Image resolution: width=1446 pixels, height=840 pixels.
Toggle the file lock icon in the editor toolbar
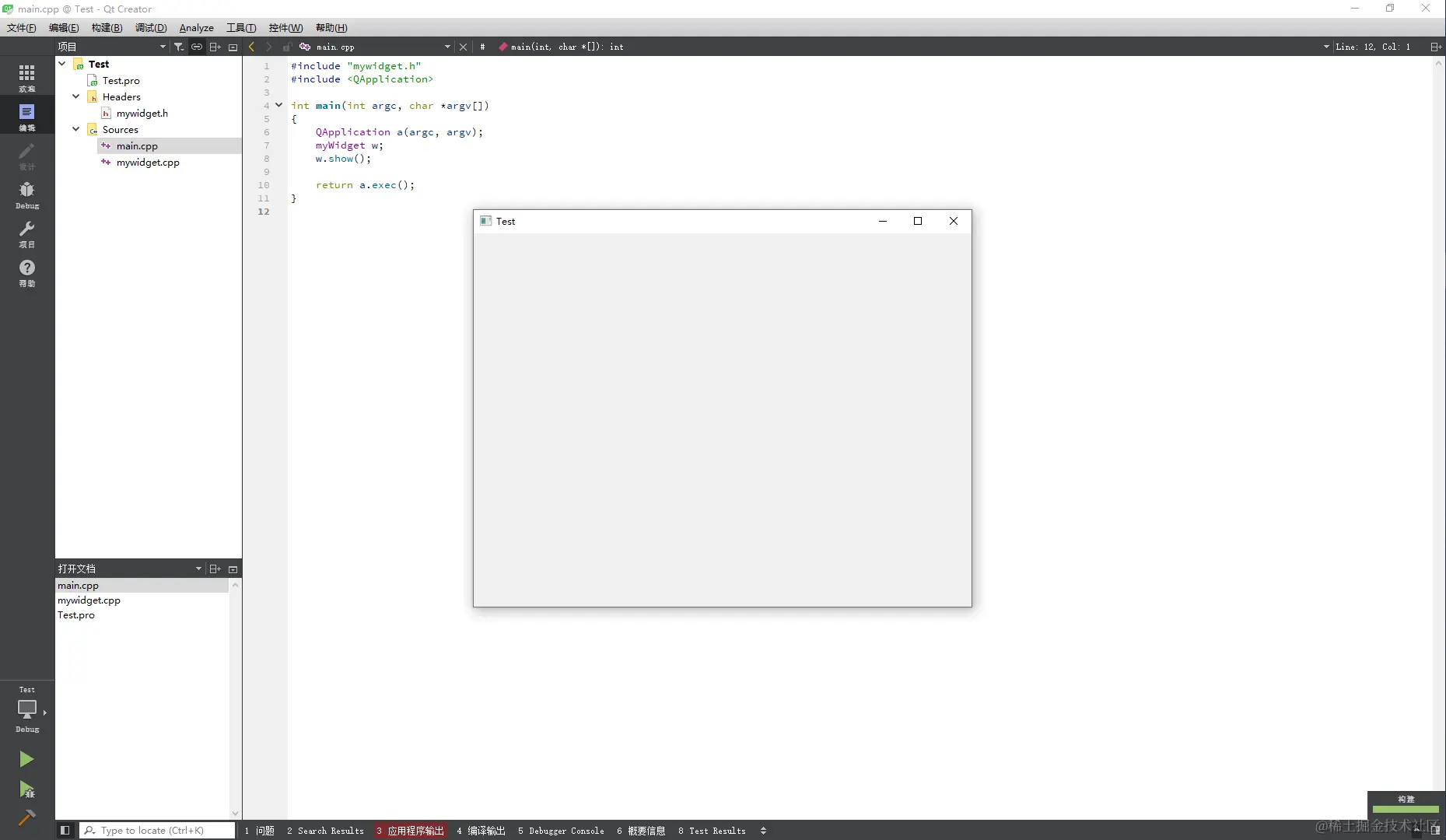(286, 47)
